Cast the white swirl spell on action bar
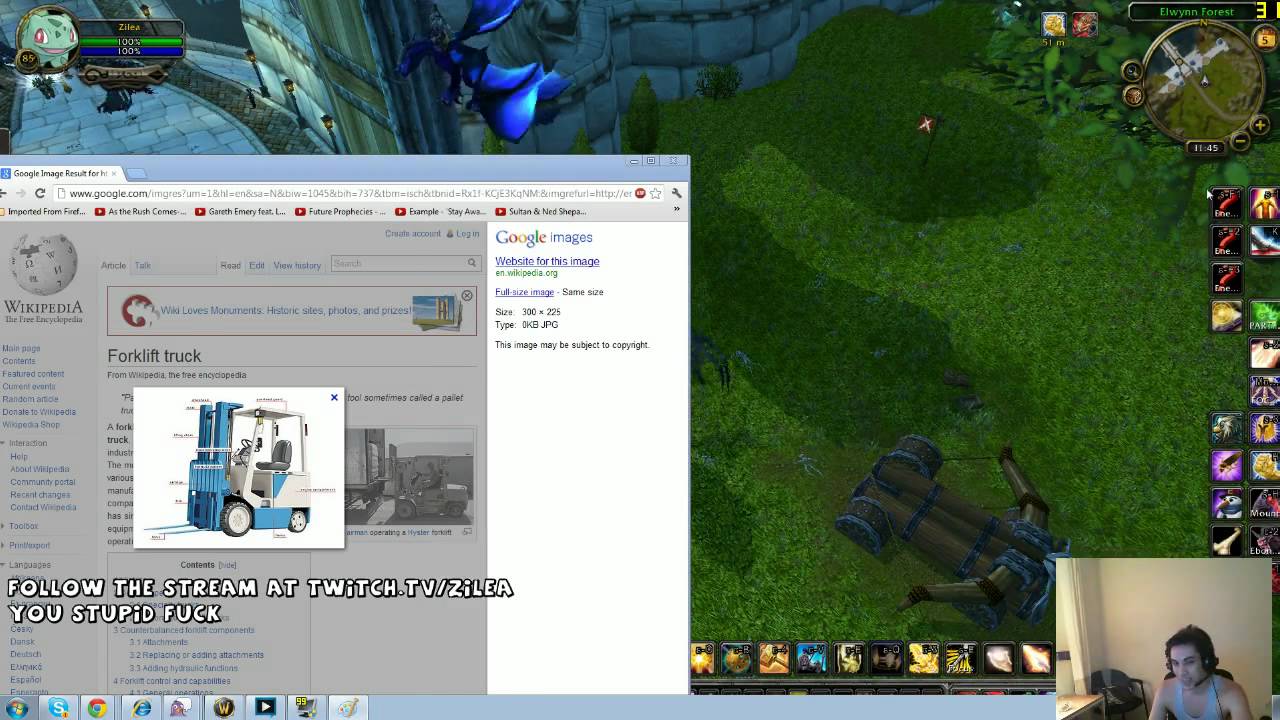This screenshot has height=720, width=1280. pyautogui.click(x=998, y=658)
